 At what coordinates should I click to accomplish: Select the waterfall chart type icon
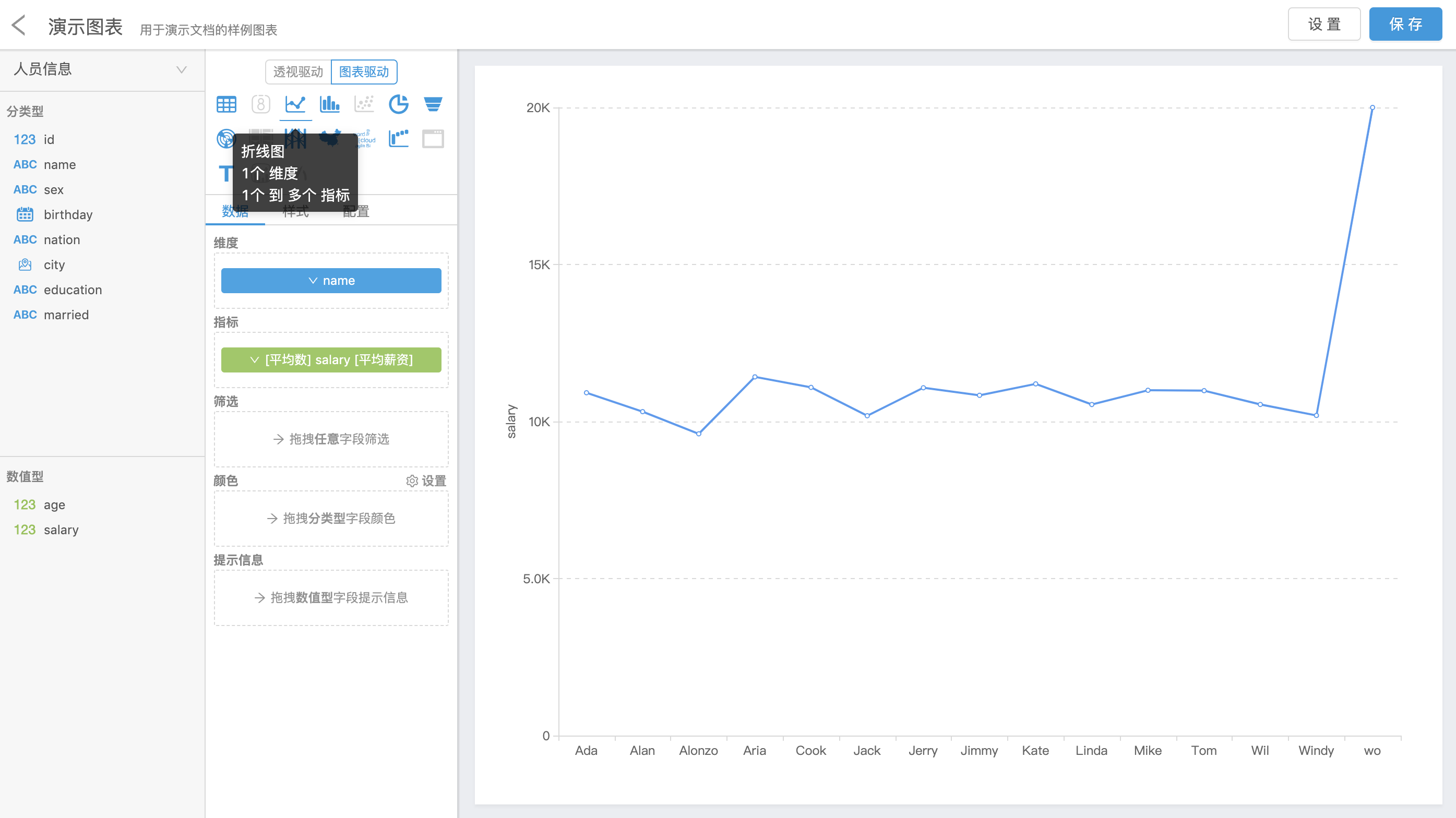coord(399,138)
